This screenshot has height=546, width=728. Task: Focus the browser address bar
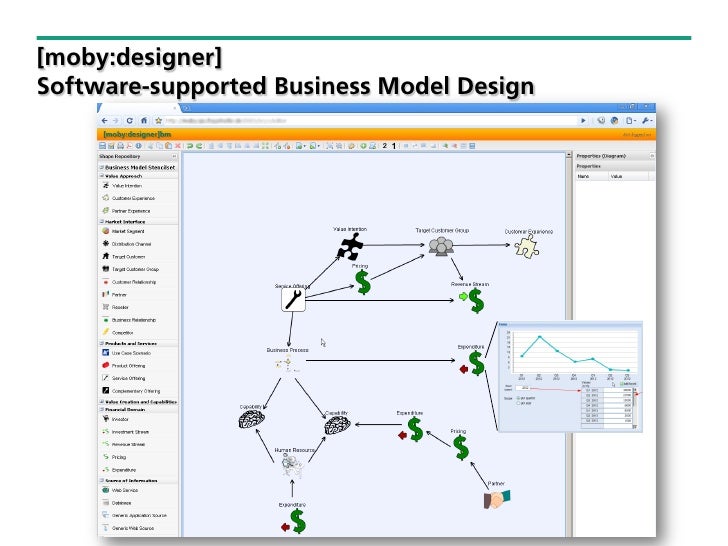(369, 121)
